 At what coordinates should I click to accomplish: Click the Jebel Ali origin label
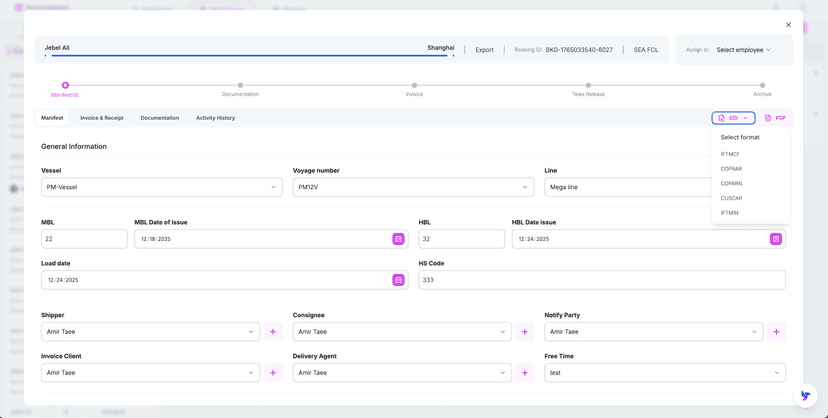tap(57, 48)
